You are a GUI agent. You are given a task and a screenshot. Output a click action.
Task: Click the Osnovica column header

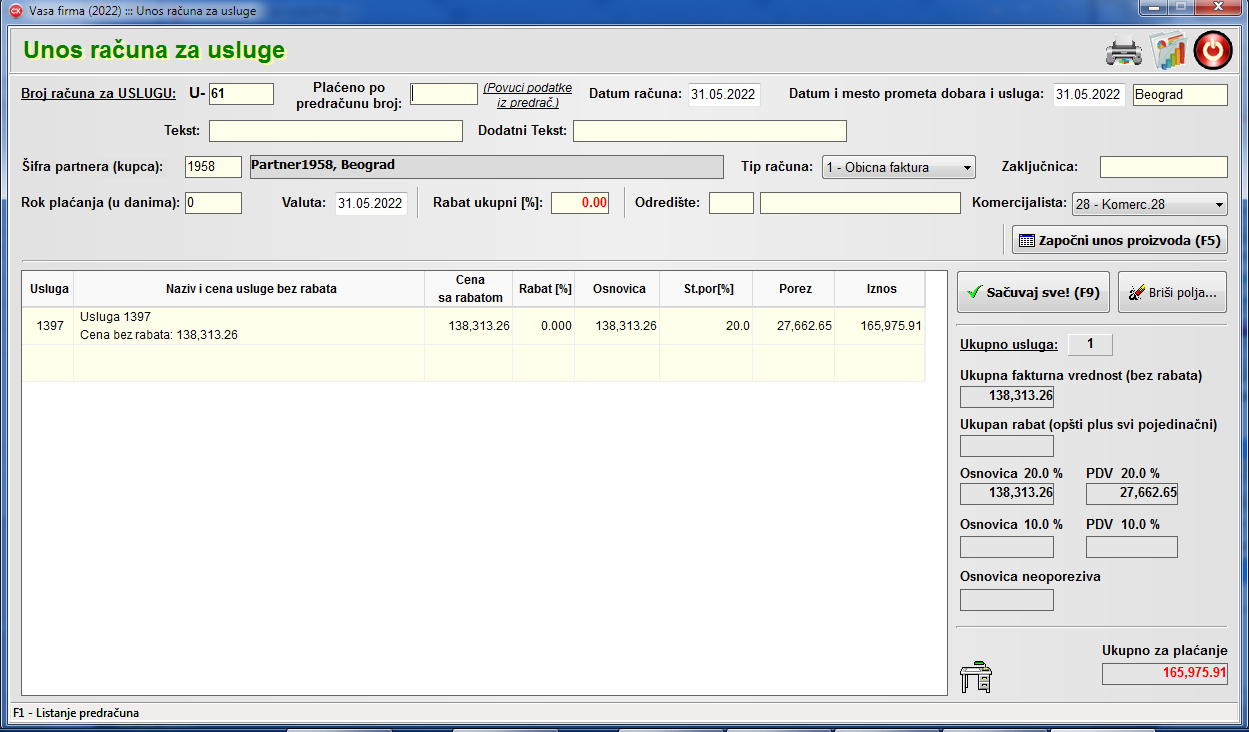coord(617,289)
